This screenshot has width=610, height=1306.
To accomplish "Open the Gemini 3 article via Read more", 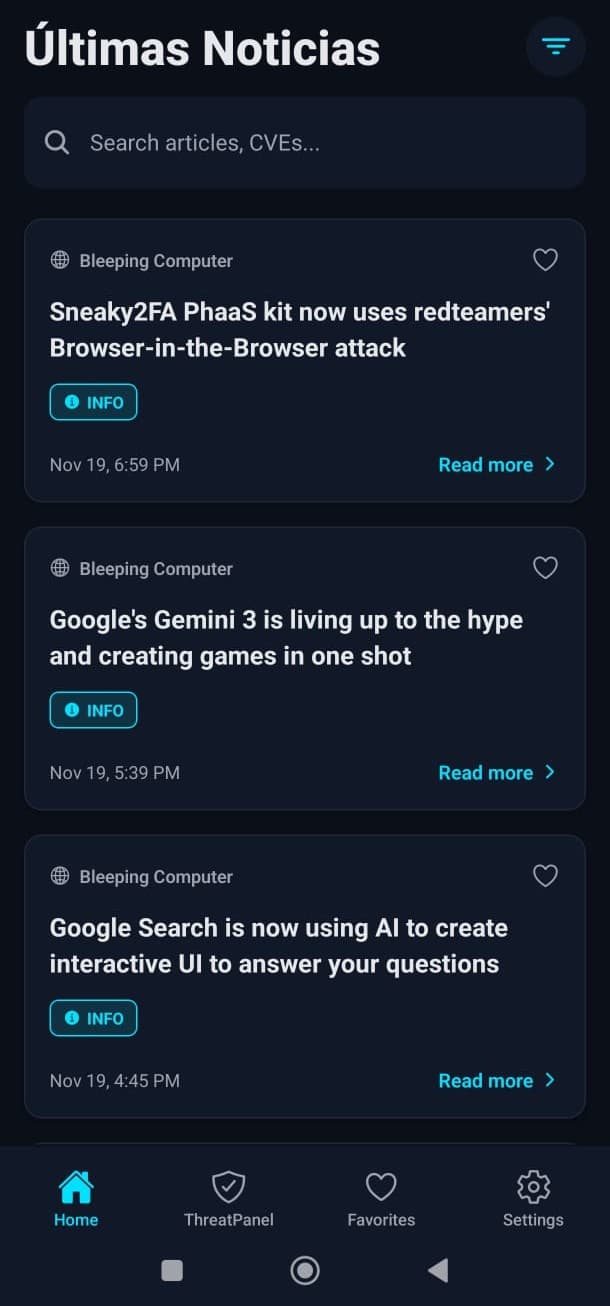I will point(486,772).
